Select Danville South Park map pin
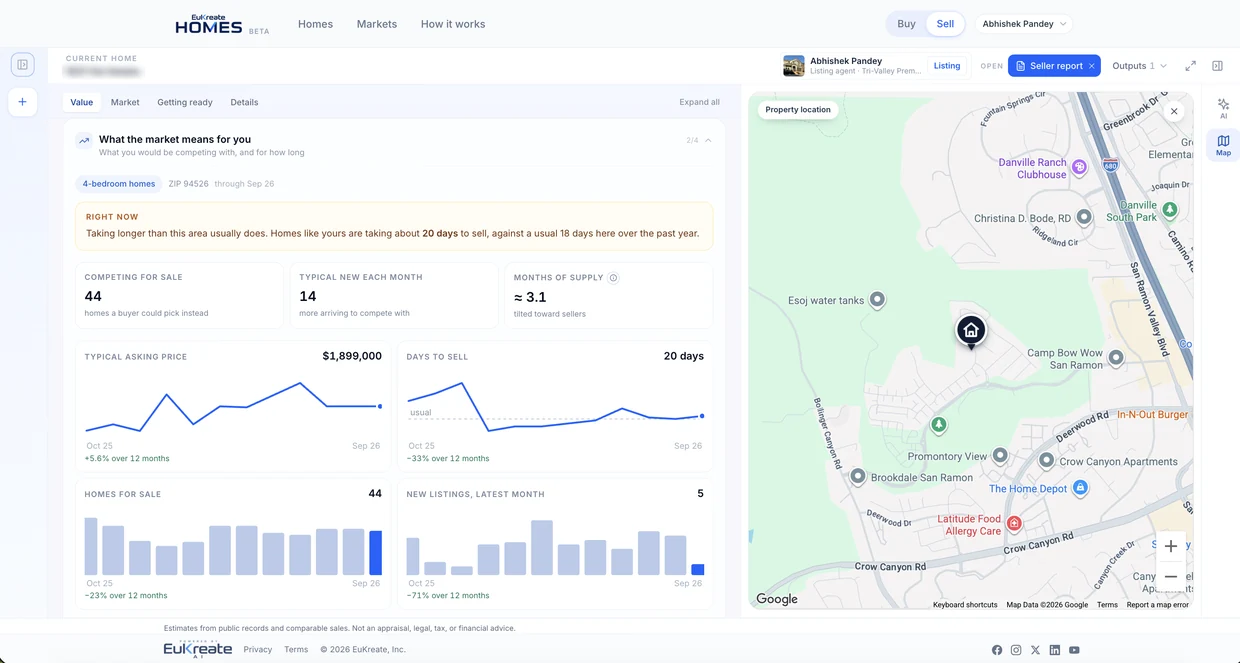Viewport: 1240px width, 663px height. click(1169, 210)
